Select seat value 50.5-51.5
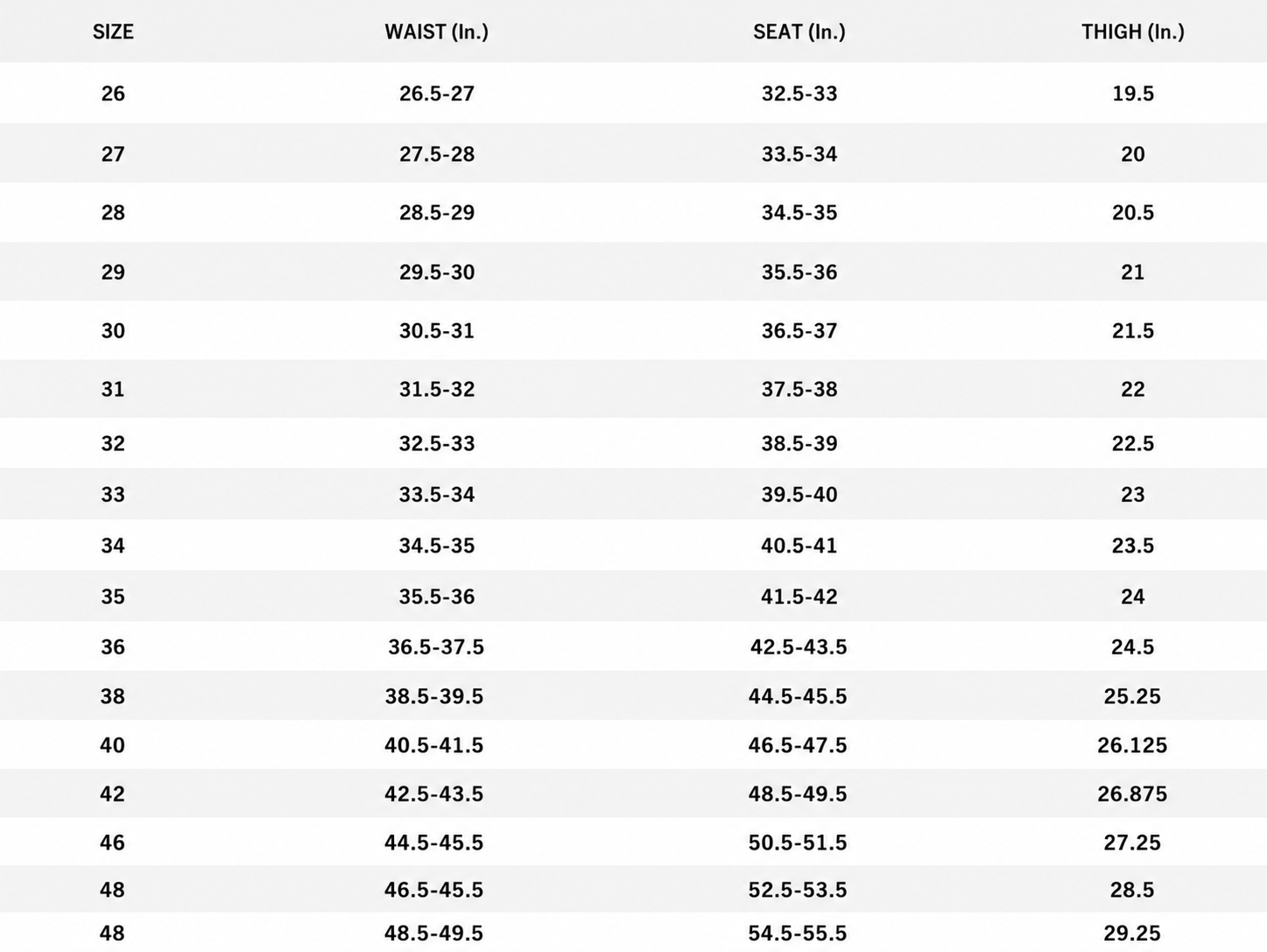 tap(798, 843)
